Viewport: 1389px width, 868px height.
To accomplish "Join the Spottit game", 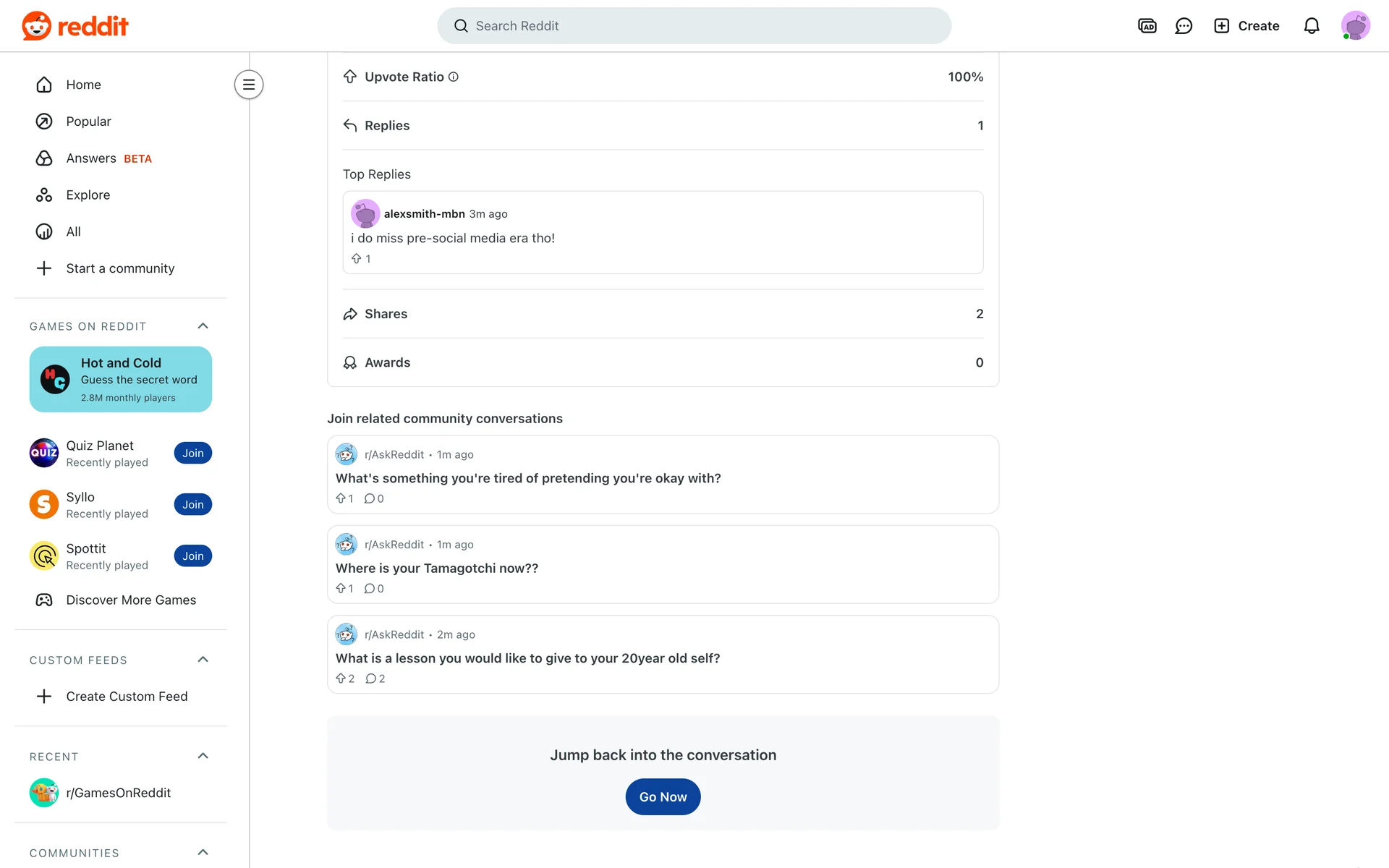I will (192, 556).
